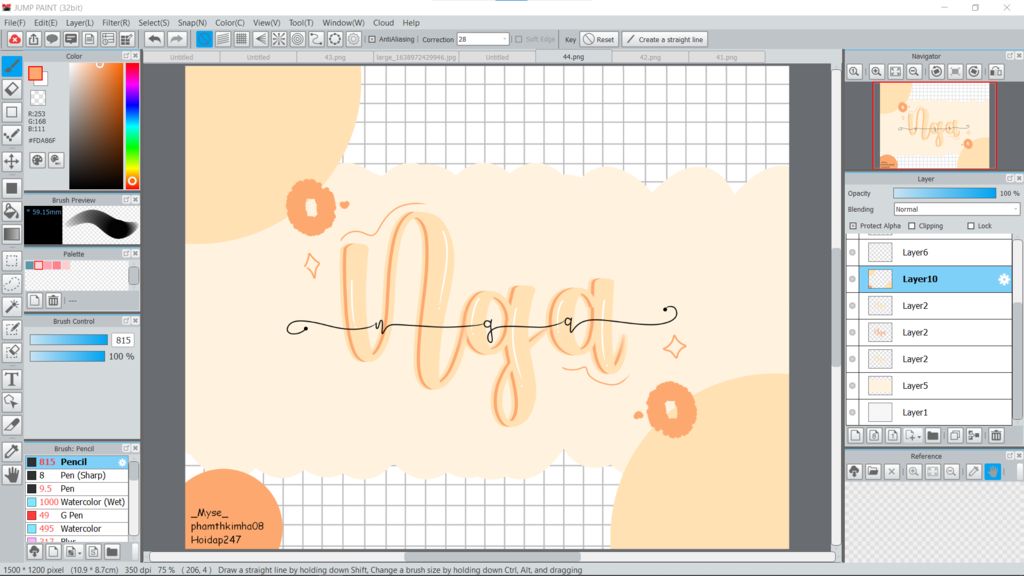Enable the crisscross grid snap guide
Screen dimensions: 1024x576
(x=242, y=39)
